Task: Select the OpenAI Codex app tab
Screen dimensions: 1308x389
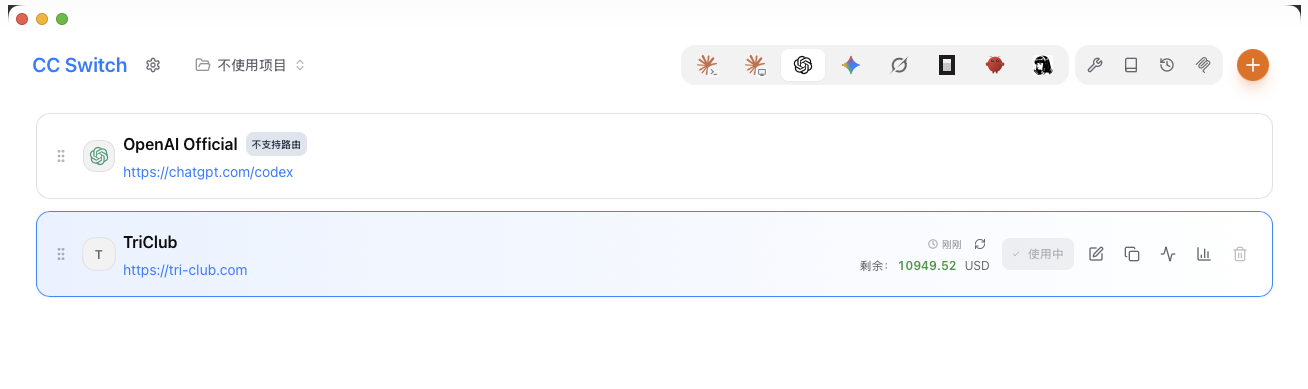Action: (x=803, y=66)
